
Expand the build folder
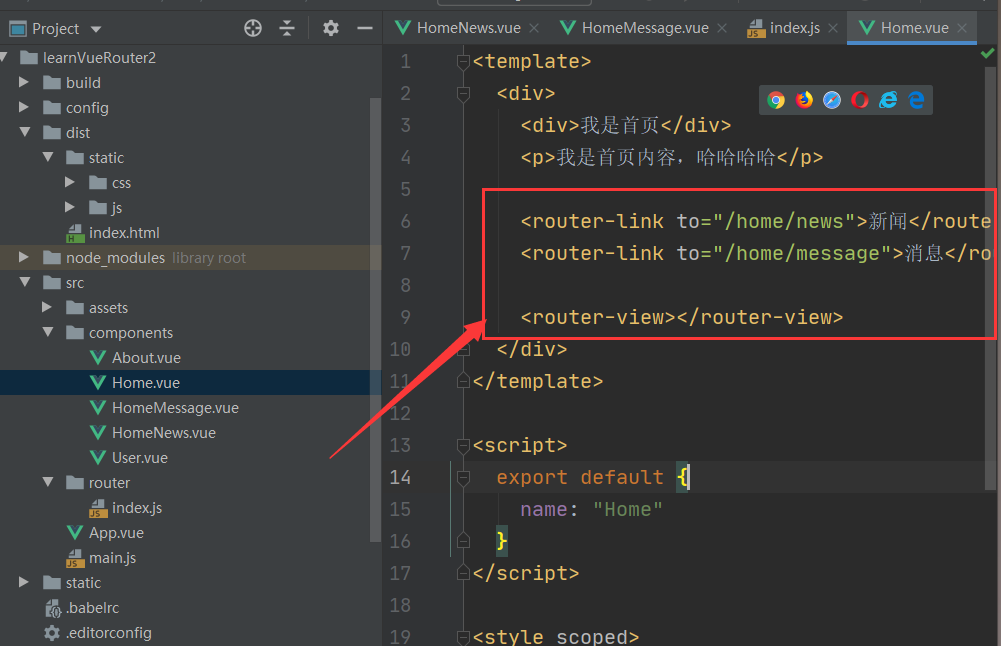24,82
